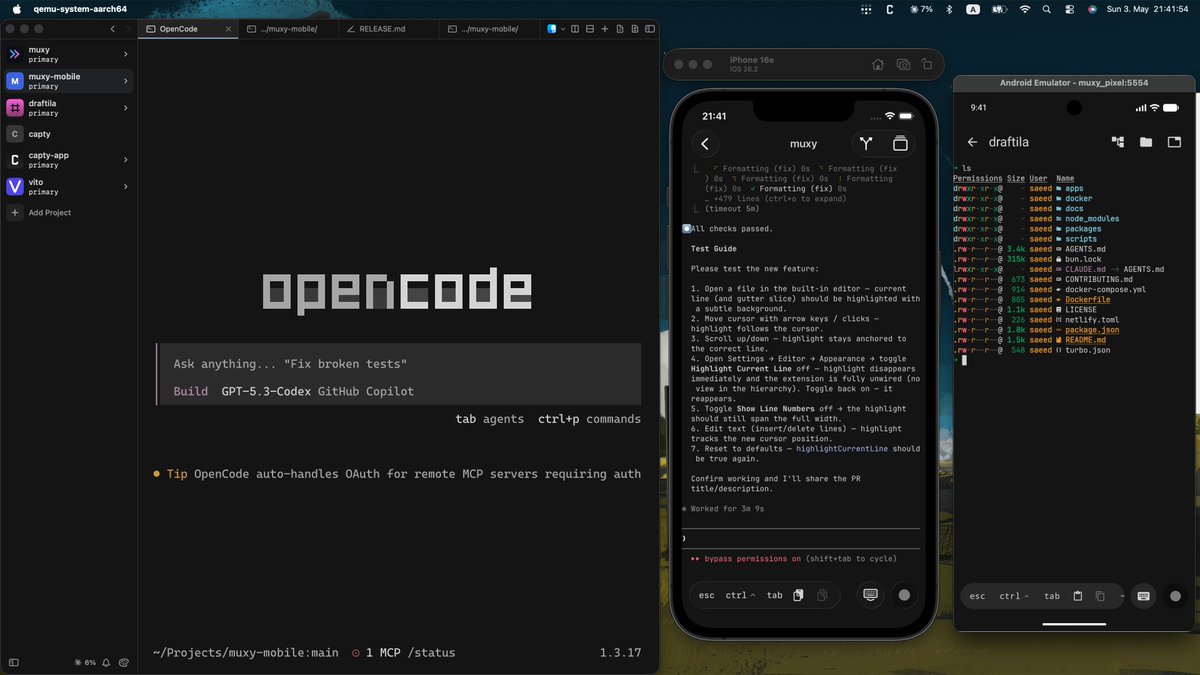Open the branch icon in iPhone muxy header
Image resolution: width=1200 pixels, height=675 pixels.
coord(866,144)
